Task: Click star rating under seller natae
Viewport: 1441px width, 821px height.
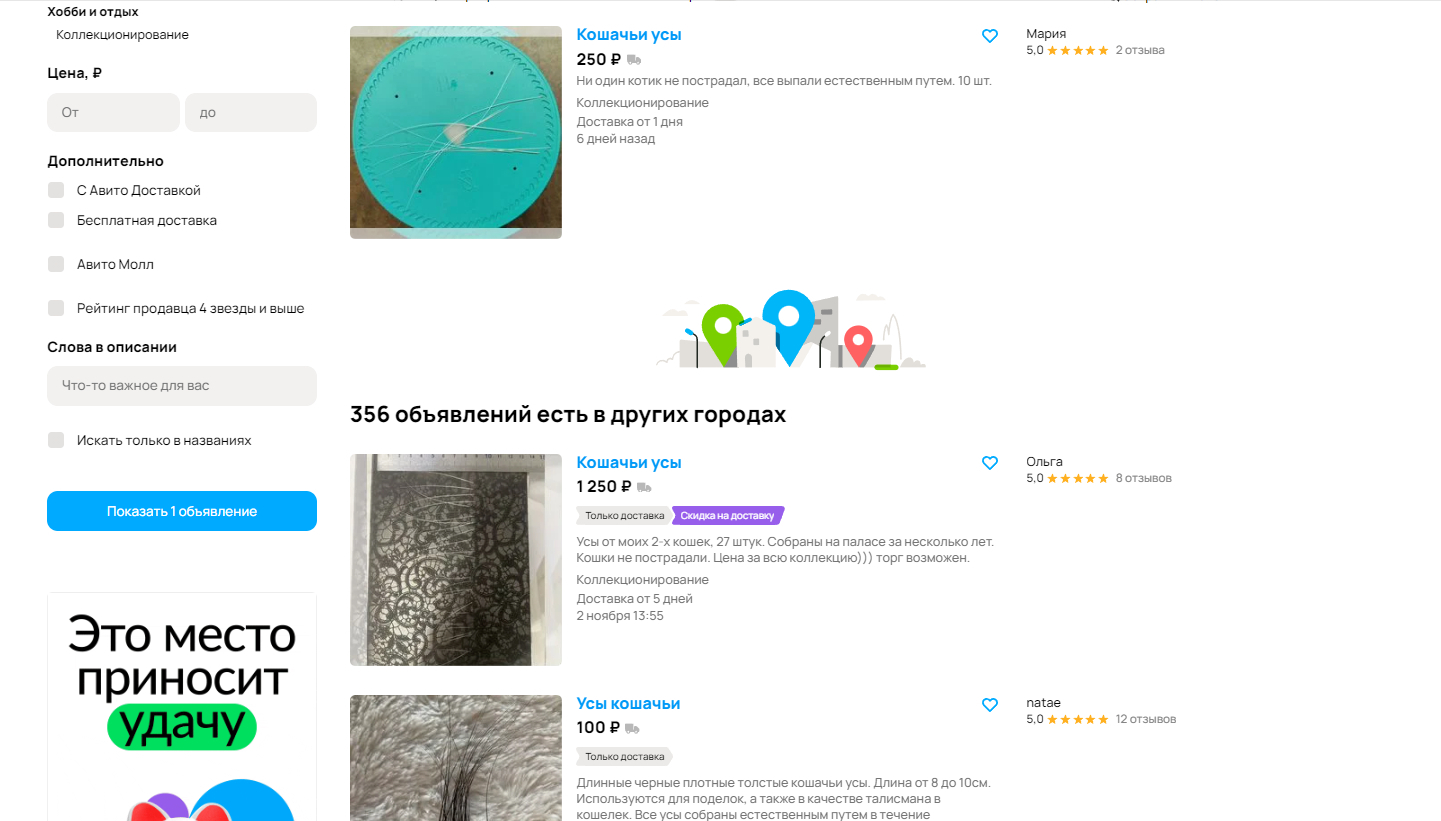Action: pos(1078,719)
